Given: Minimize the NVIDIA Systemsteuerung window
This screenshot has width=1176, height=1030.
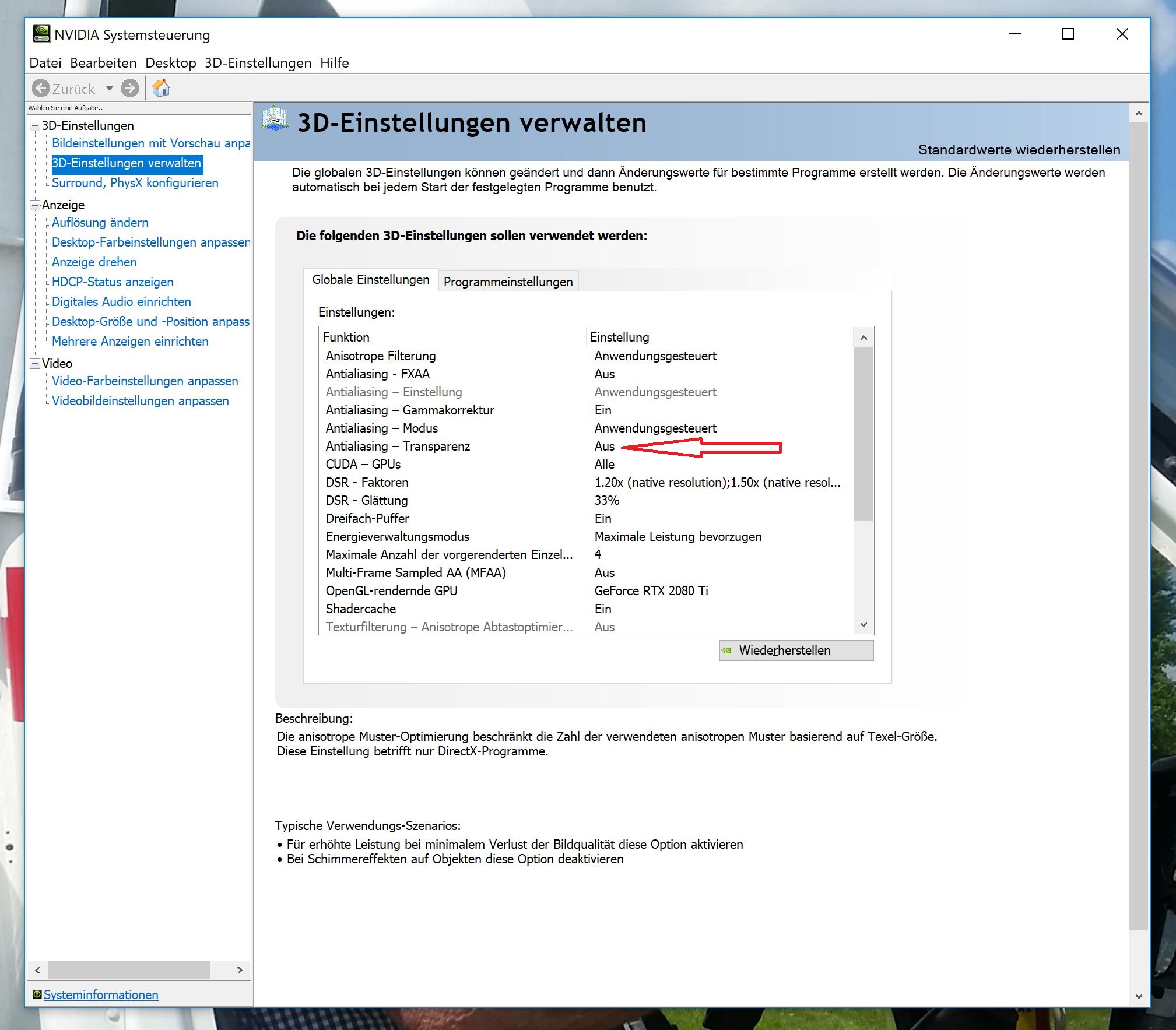Looking at the screenshot, I should pos(1015,34).
